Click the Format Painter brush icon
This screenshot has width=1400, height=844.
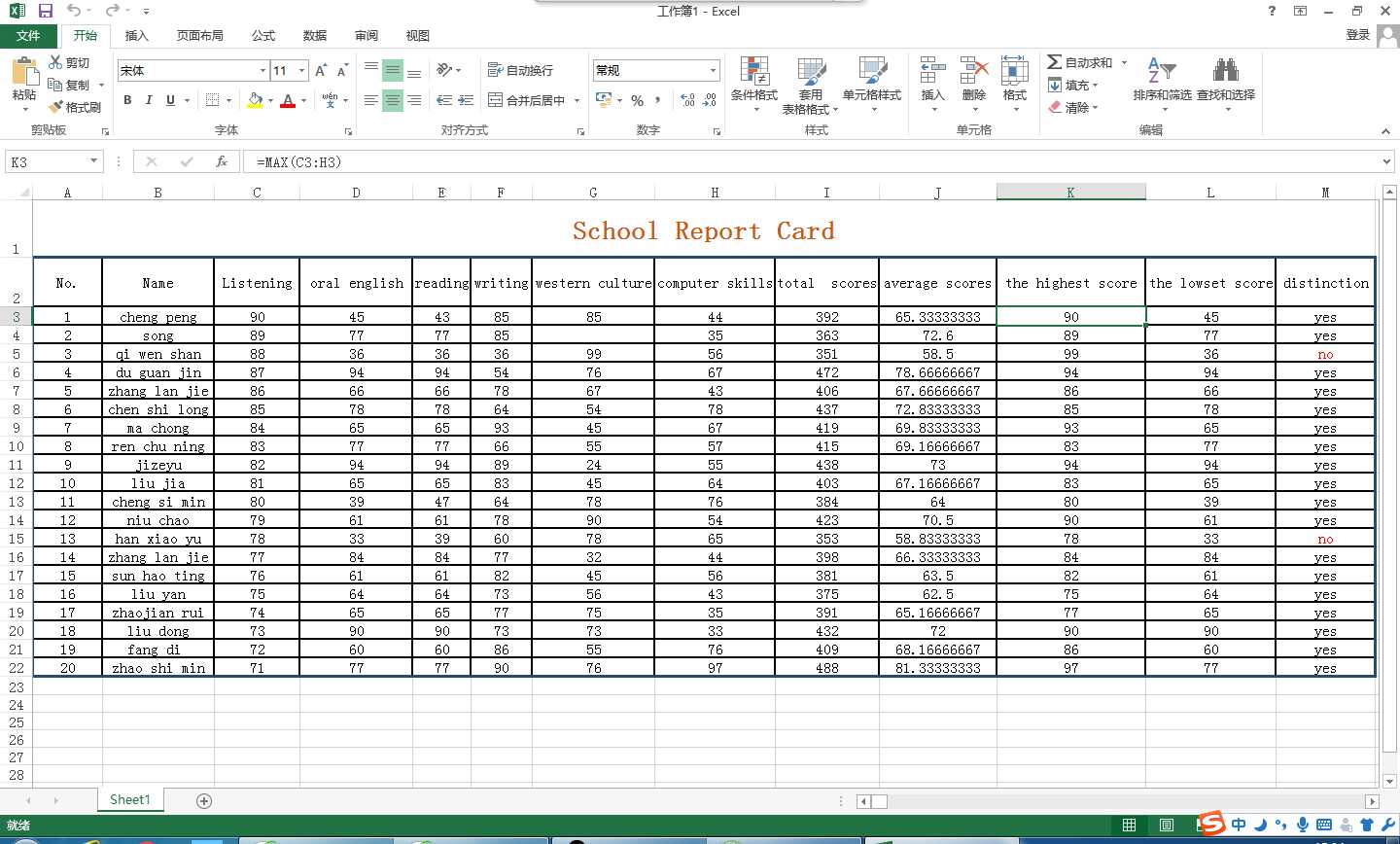[x=56, y=107]
